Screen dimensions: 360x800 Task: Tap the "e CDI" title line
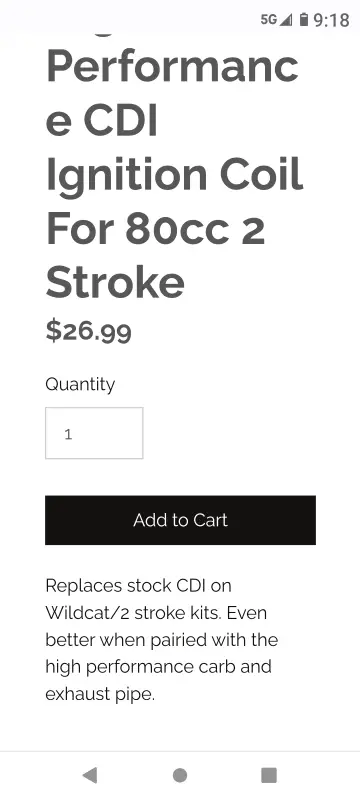click(x=101, y=121)
